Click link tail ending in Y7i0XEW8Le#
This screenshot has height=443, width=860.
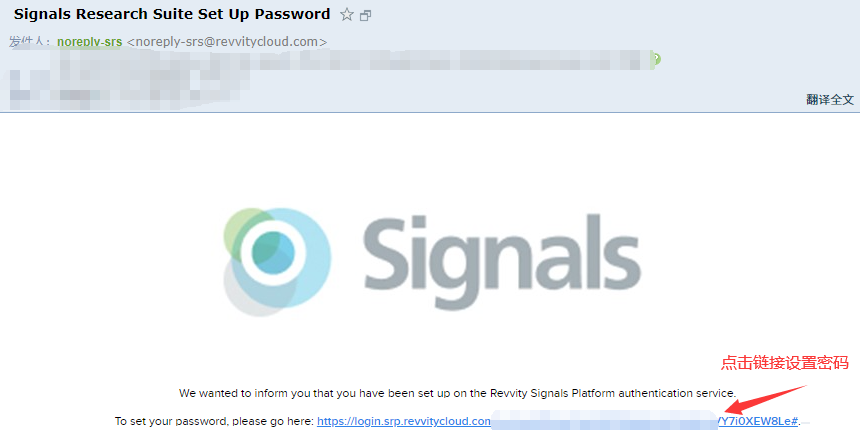pyautogui.click(x=757, y=422)
